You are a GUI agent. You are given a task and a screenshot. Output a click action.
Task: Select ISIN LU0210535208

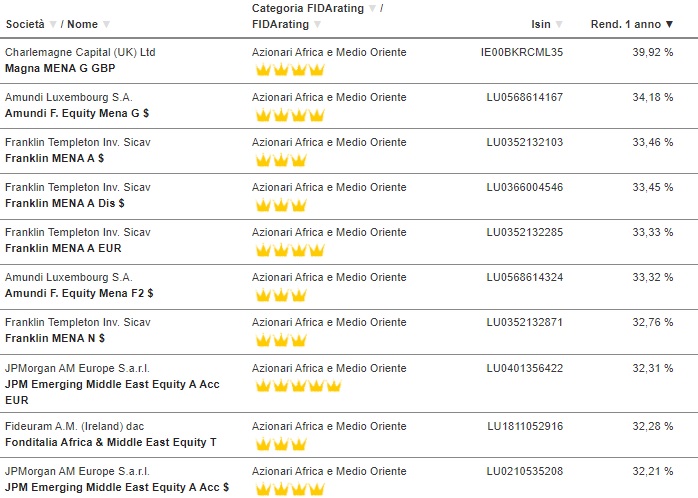coord(525,471)
